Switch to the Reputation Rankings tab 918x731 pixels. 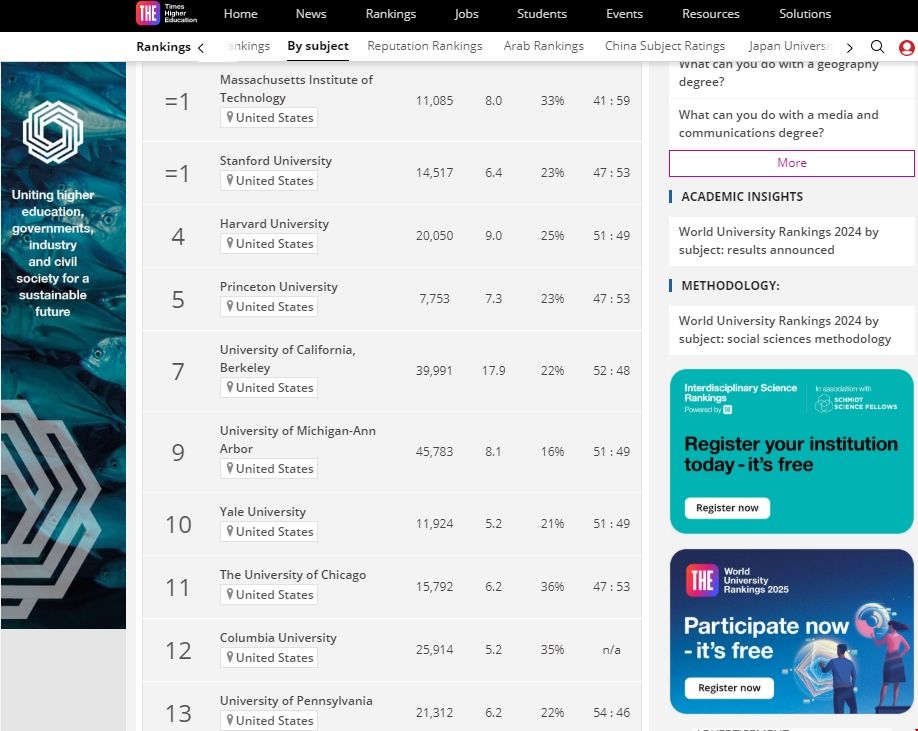coord(424,46)
